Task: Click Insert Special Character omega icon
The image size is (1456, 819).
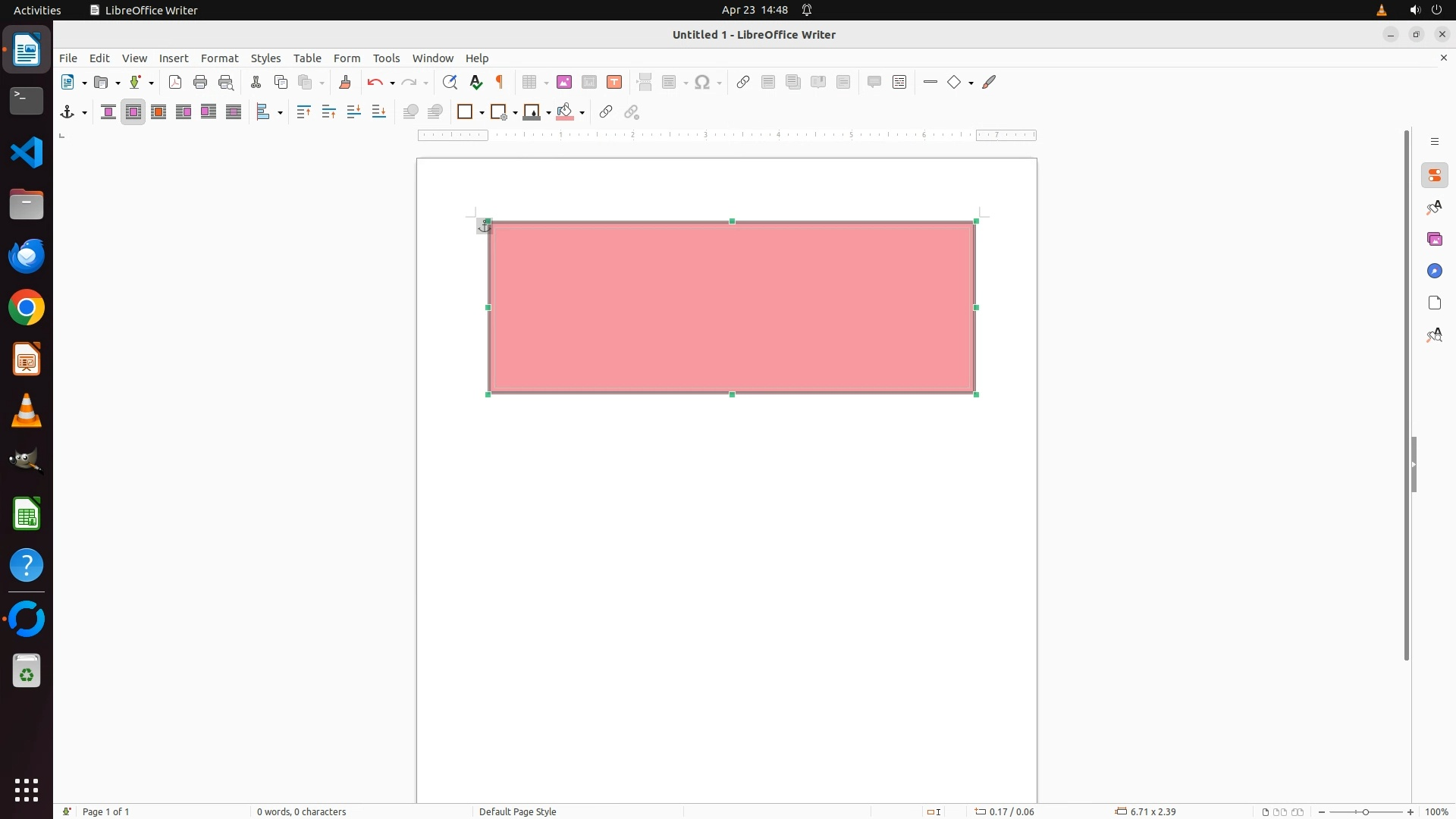Action: coord(702,83)
